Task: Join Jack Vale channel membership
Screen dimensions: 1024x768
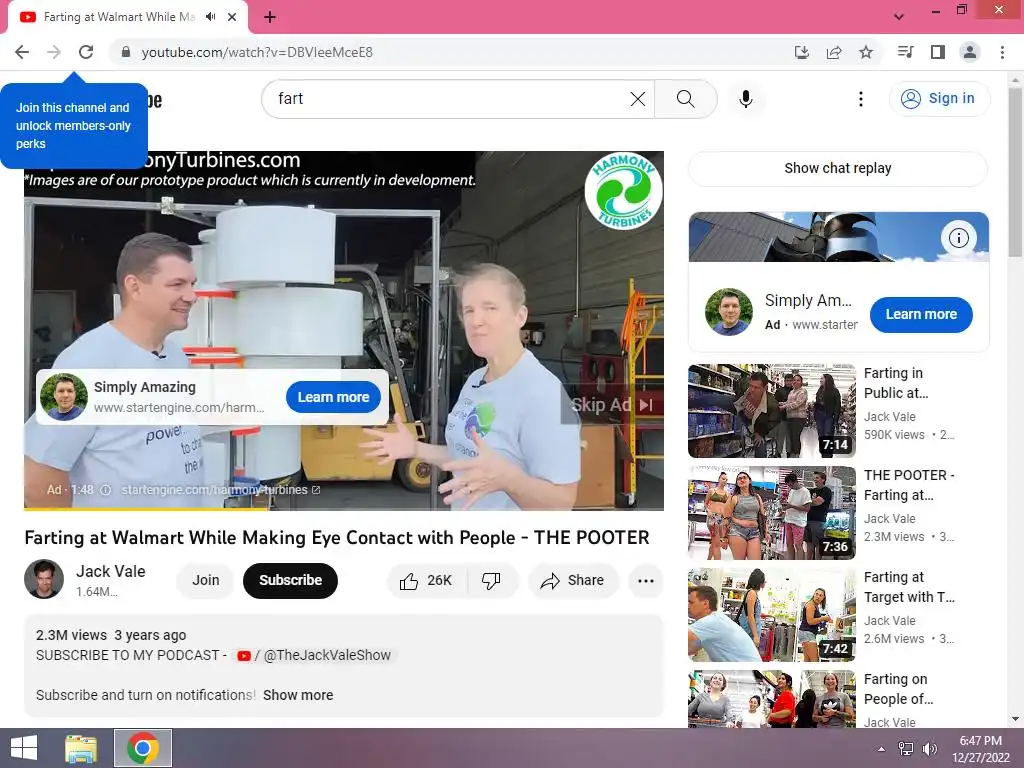Action: pyautogui.click(x=205, y=580)
